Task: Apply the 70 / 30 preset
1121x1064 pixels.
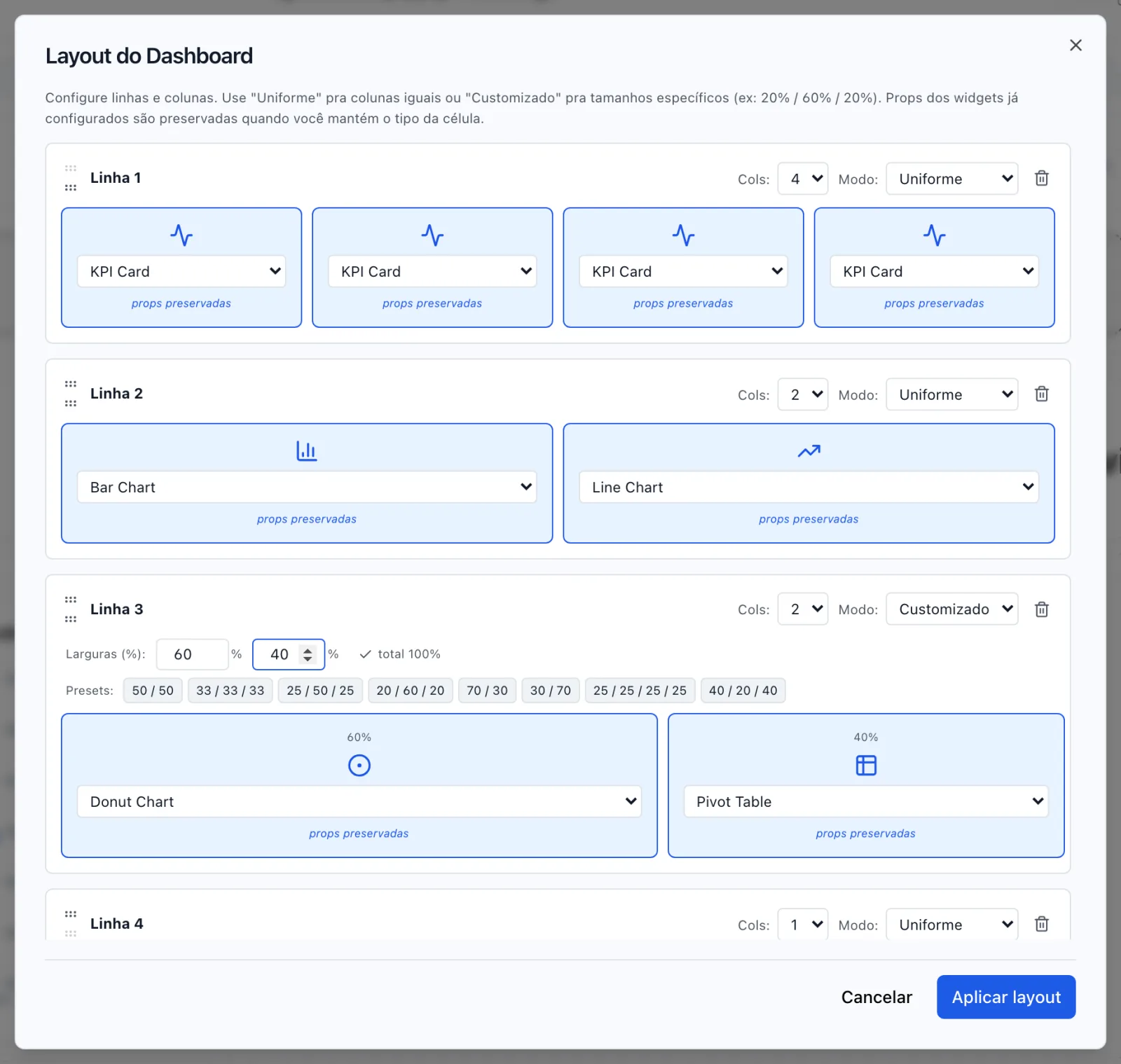Action: click(488, 691)
